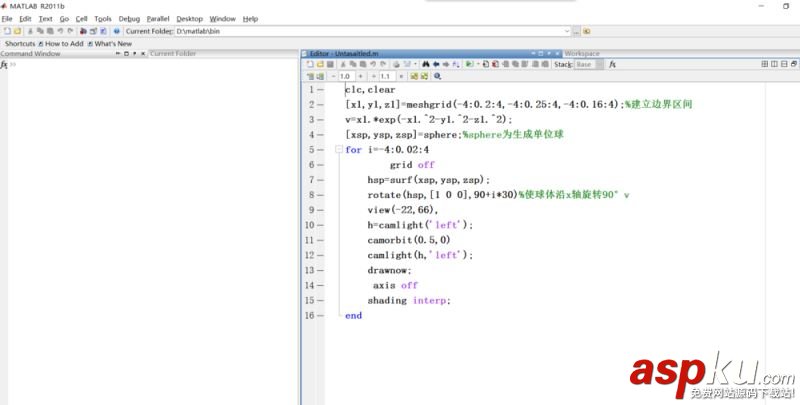Open the Tools menu
This screenshot has width=800, height=405.
(103, 19)
